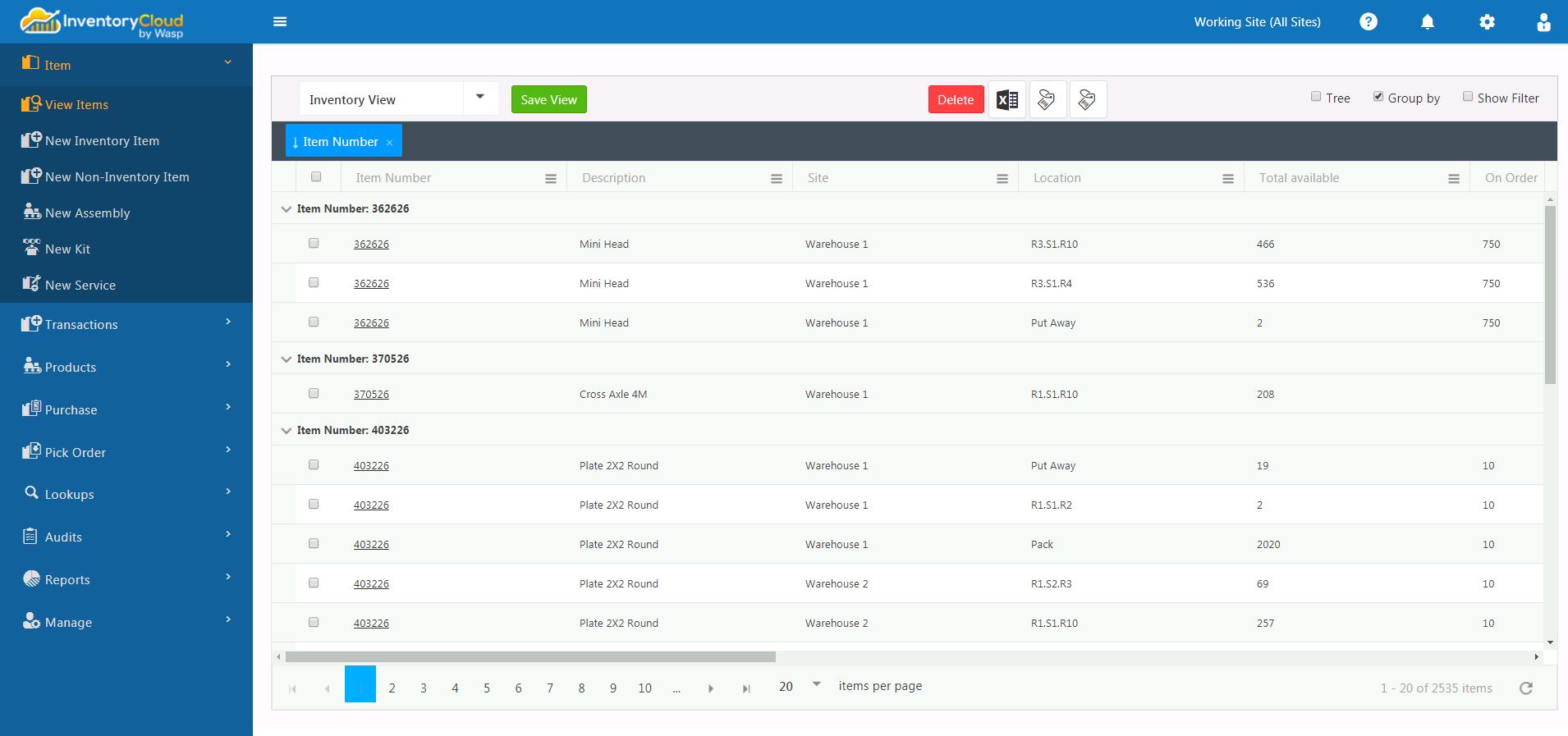Go to page 5 of results
Viewport: 1568px width, 736px height.
tap(487, 688)
